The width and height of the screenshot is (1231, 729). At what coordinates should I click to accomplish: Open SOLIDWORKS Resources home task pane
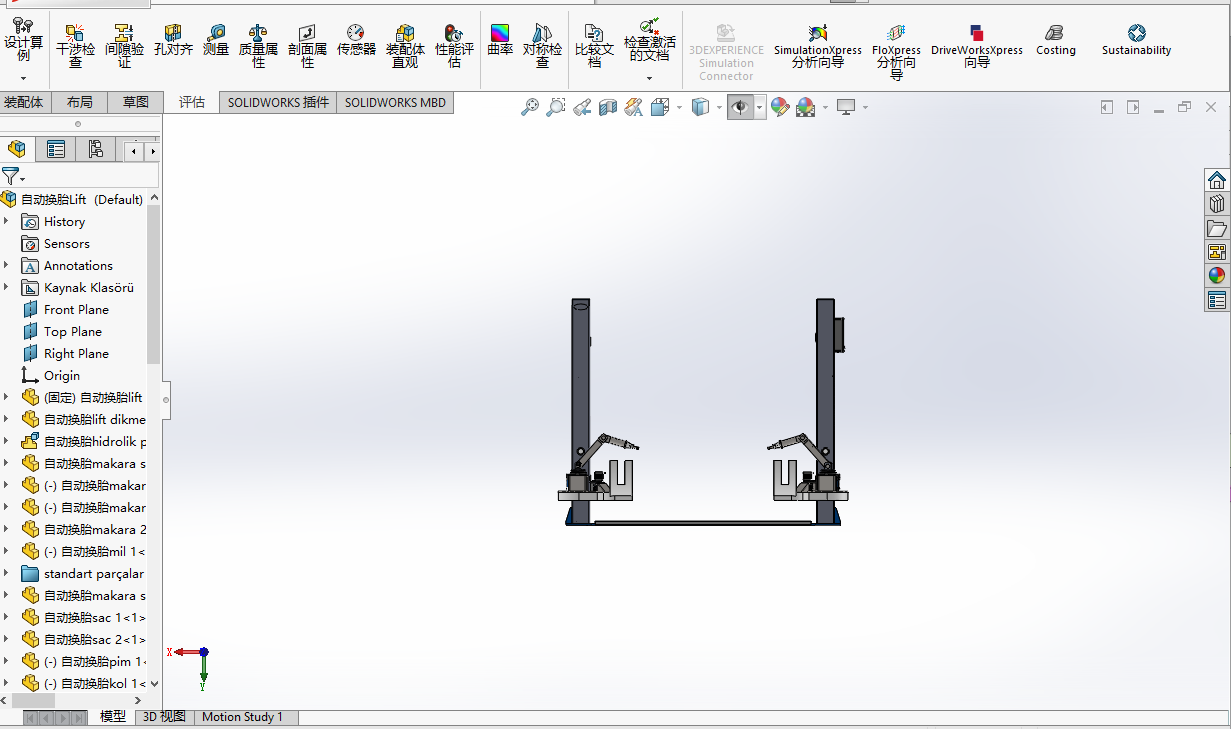click(1216, 180)
